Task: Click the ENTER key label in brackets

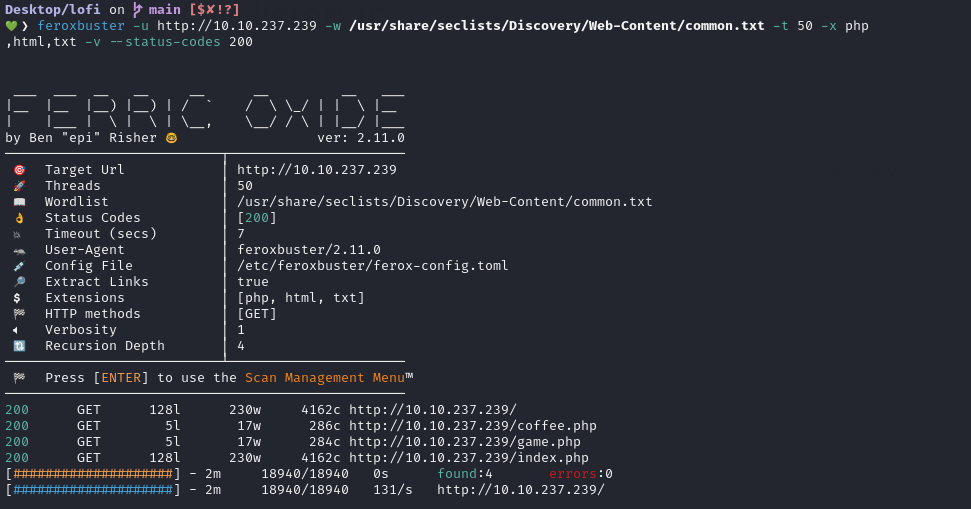Action: click(x=121, y=378)
